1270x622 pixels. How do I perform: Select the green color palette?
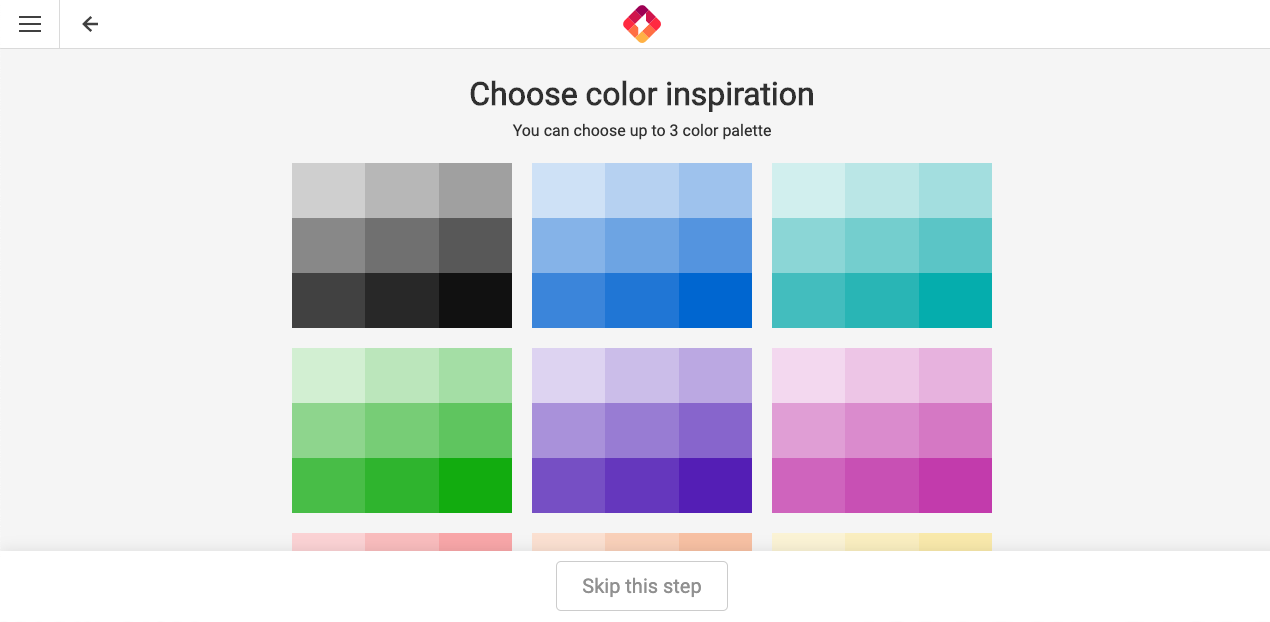(401, 430)
